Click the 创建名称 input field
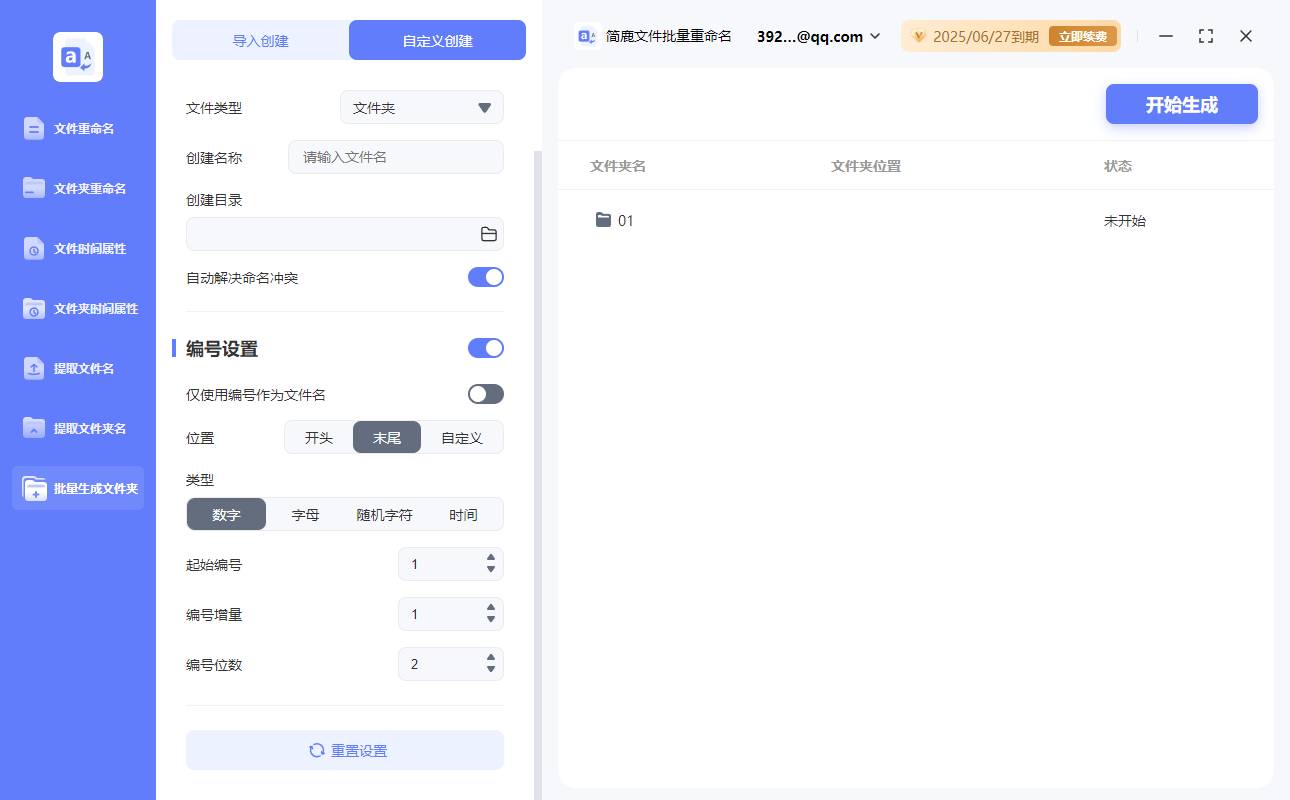This screenshot has height=800, width=1290. [x=395, y=157]
